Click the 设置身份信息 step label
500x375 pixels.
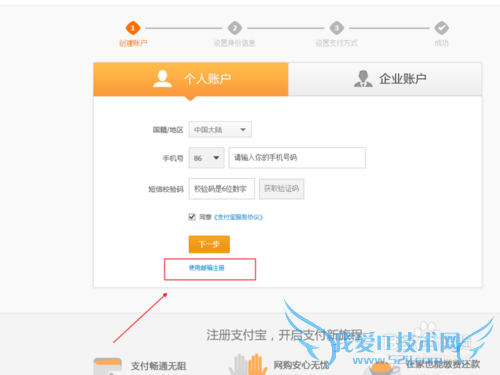click(x=235, y=43)
